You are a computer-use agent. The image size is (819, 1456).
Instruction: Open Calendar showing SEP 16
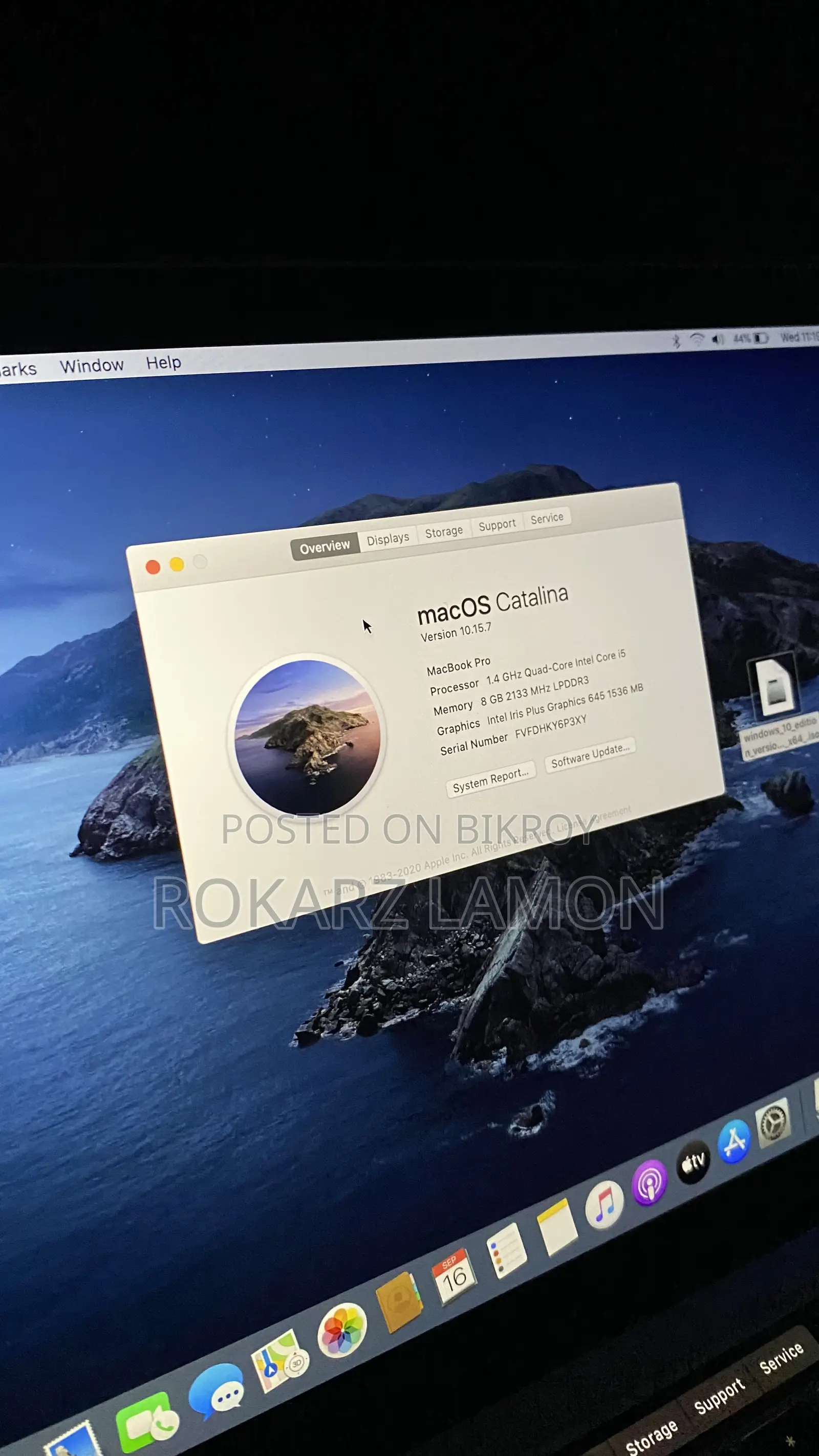click(454, 1277)
